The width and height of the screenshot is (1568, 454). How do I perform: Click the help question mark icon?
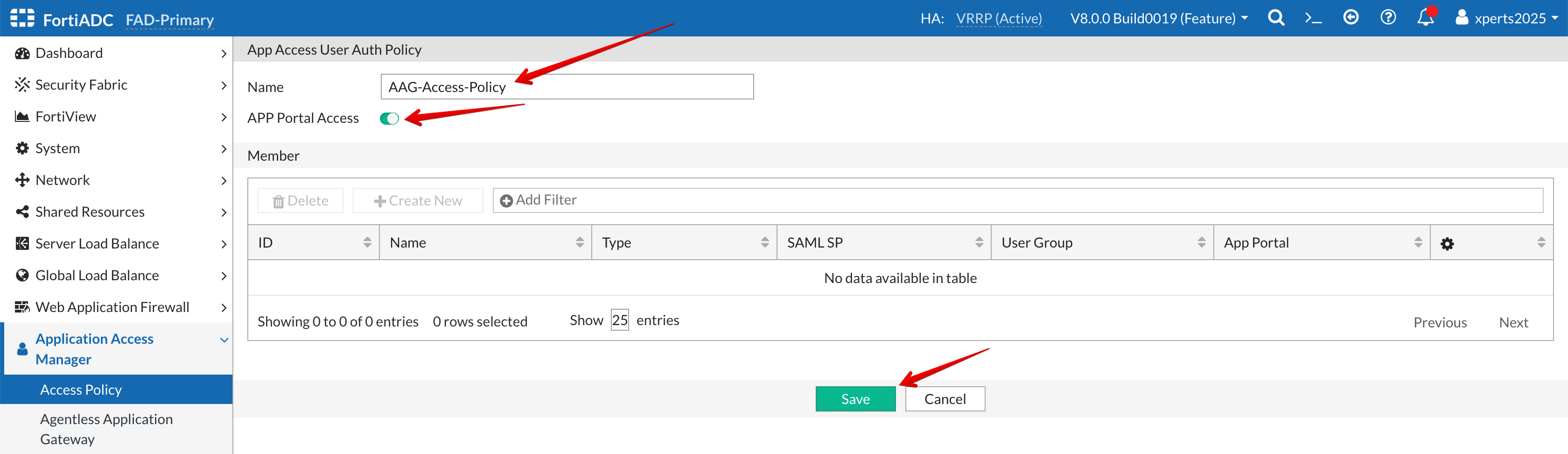(x=1388, y=18)
